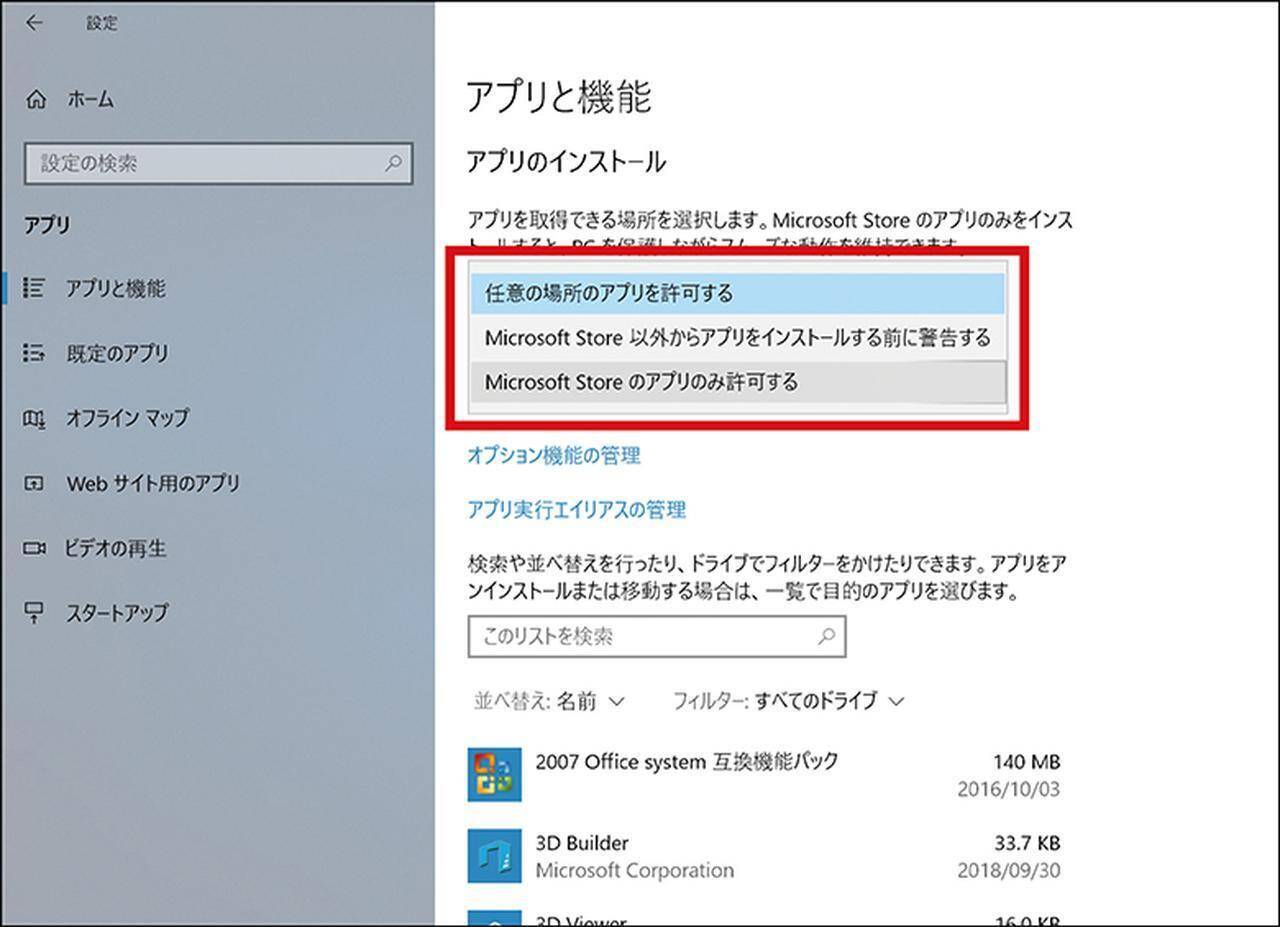
Task: Click the 2007 Office system app icon
Action: tap(494, 775)
